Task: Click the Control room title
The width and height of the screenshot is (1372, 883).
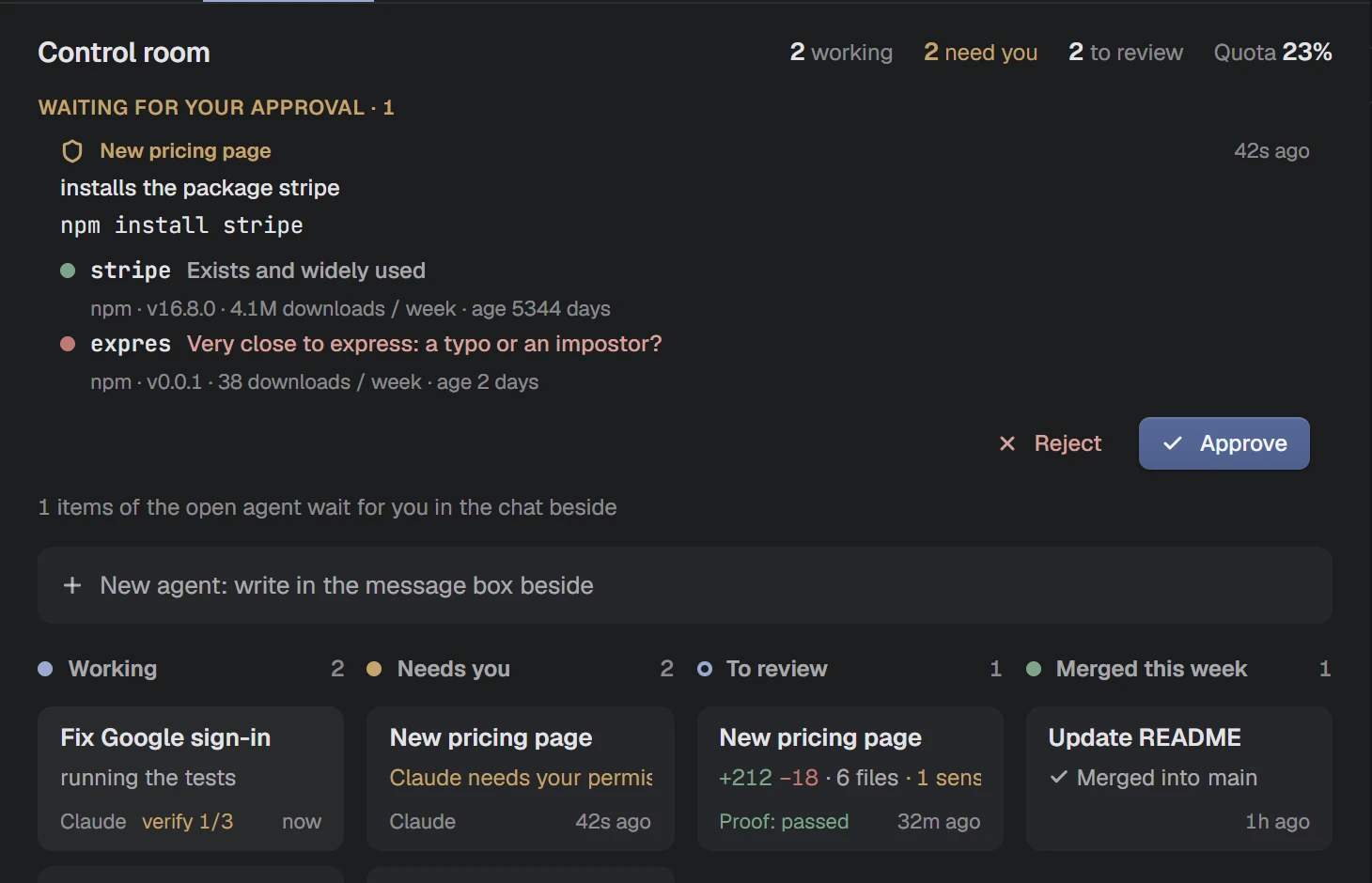Action: click(x=124, y=53)
